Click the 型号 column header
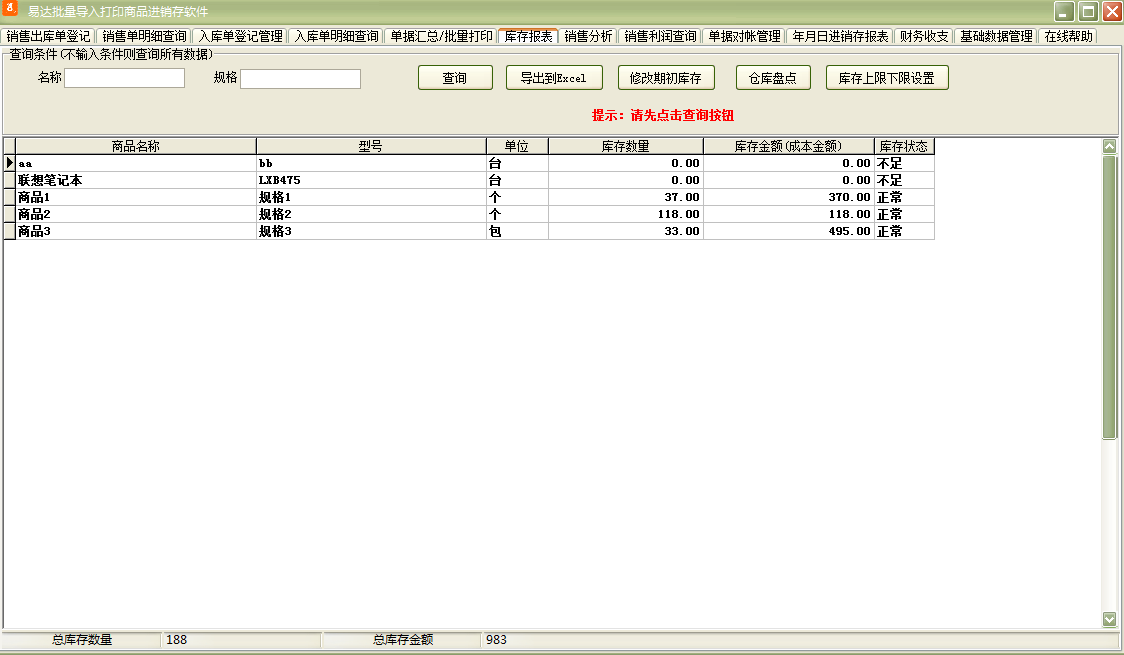1124x655 pixels. point(371,146)
